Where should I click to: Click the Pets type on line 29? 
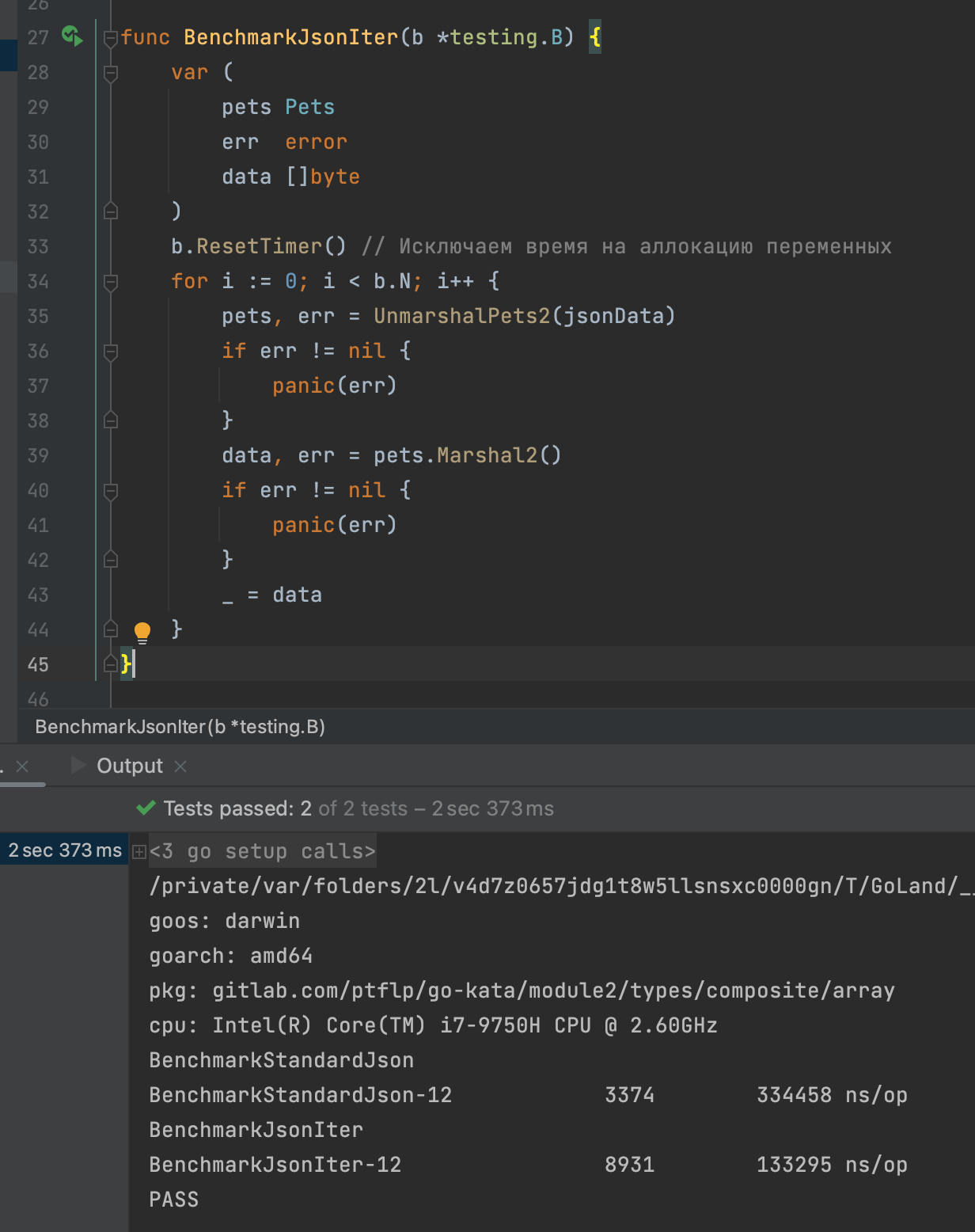click(309, 107)
